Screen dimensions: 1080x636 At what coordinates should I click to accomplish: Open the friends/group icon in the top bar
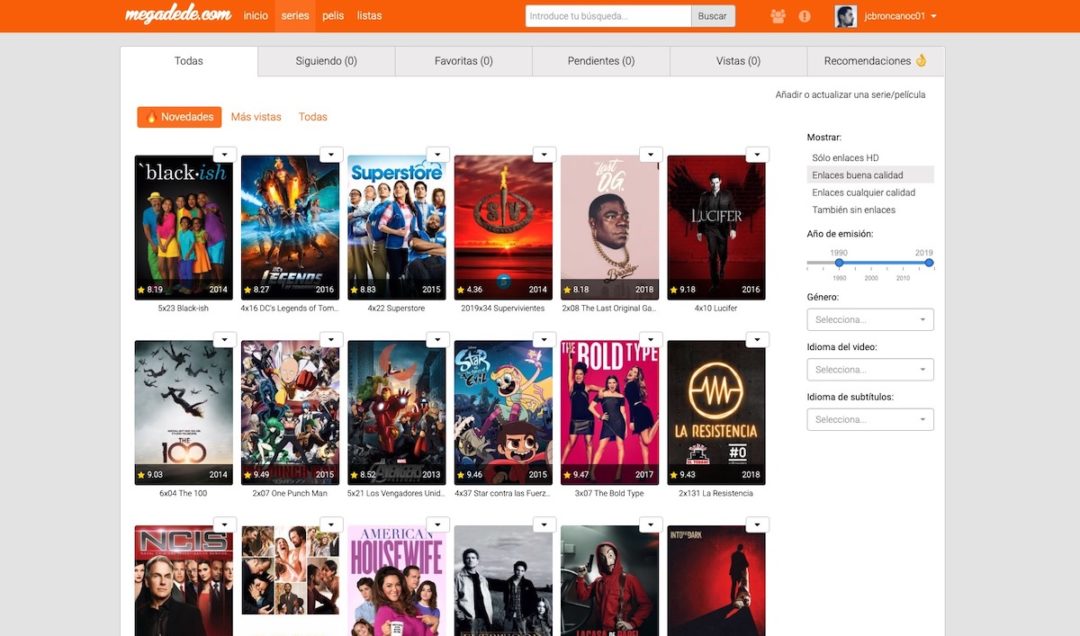click(778, 16)
